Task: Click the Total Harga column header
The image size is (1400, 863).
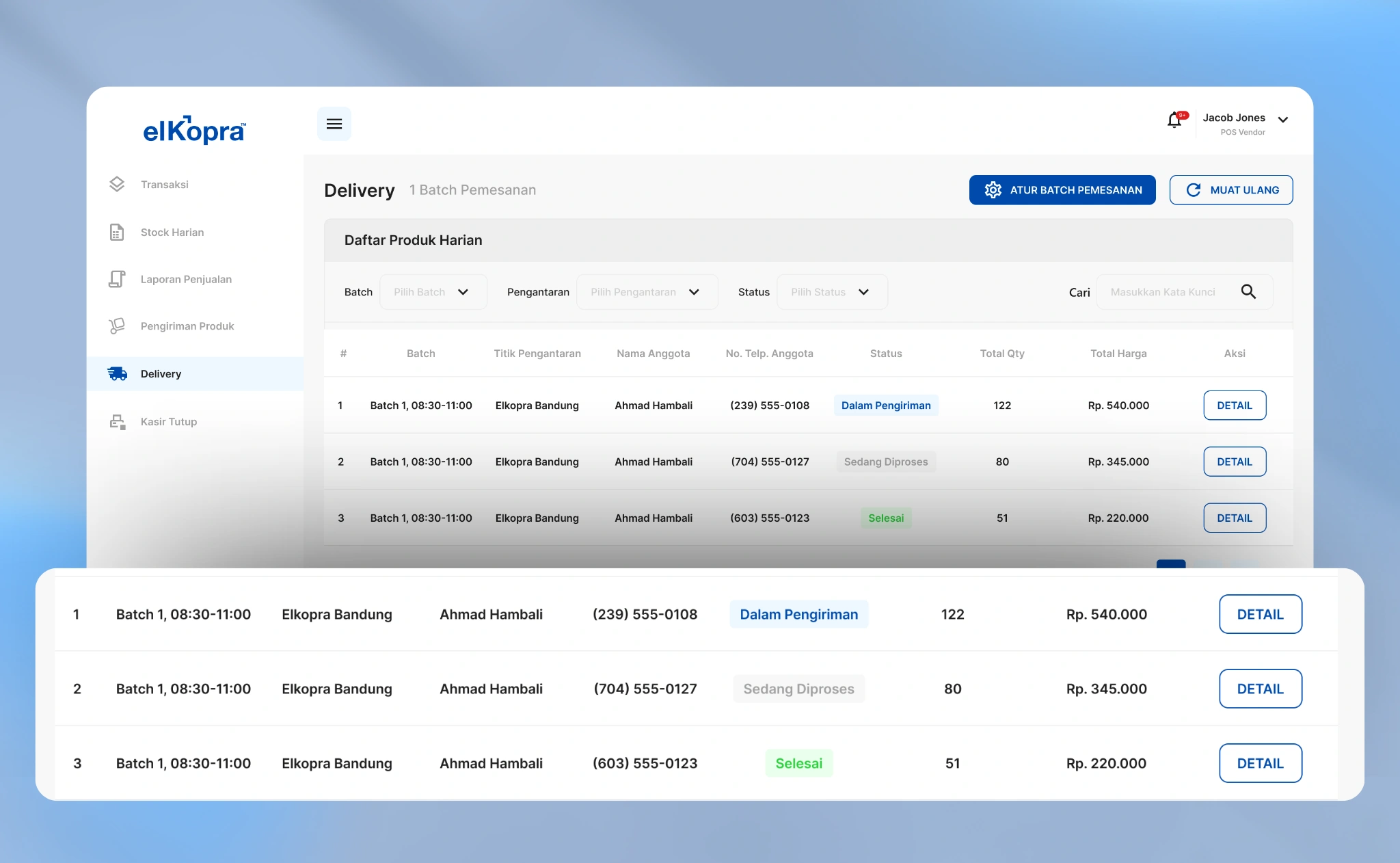Action: point(1118,354)
